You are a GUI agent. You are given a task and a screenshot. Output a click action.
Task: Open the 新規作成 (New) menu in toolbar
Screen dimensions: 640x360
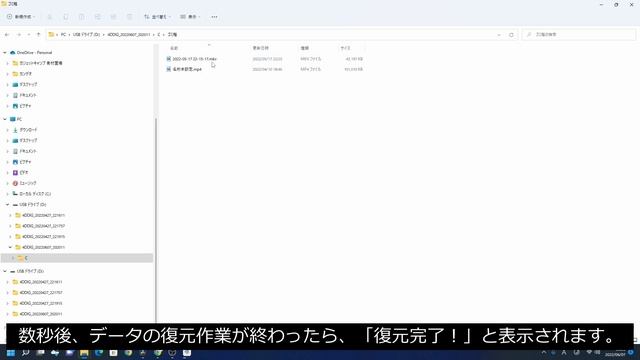[21, 17]
